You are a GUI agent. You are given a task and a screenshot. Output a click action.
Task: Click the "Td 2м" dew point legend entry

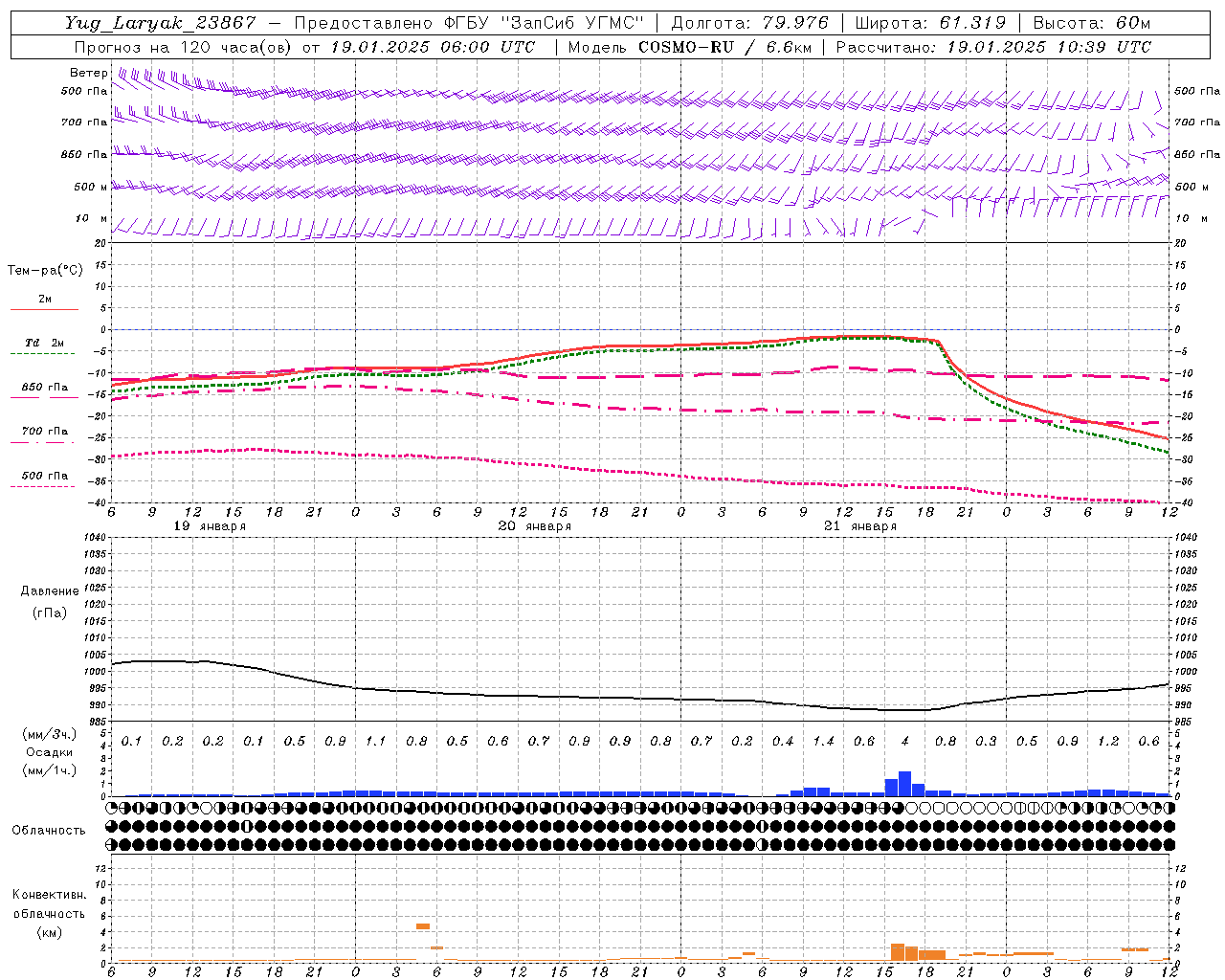pyautogui.click(x=45, y=343)
